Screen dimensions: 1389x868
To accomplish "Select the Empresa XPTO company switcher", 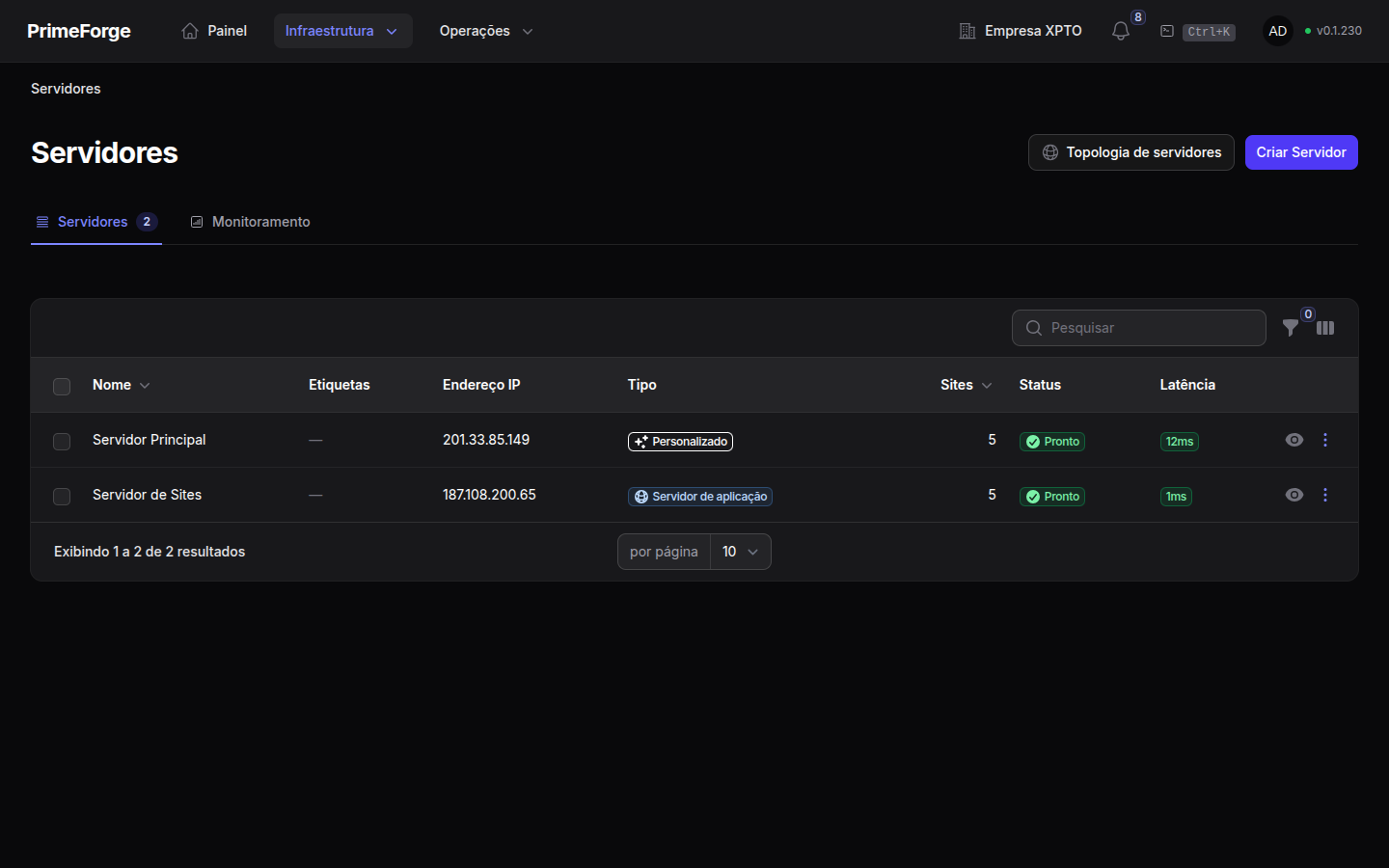I will tap(1021, 31).
